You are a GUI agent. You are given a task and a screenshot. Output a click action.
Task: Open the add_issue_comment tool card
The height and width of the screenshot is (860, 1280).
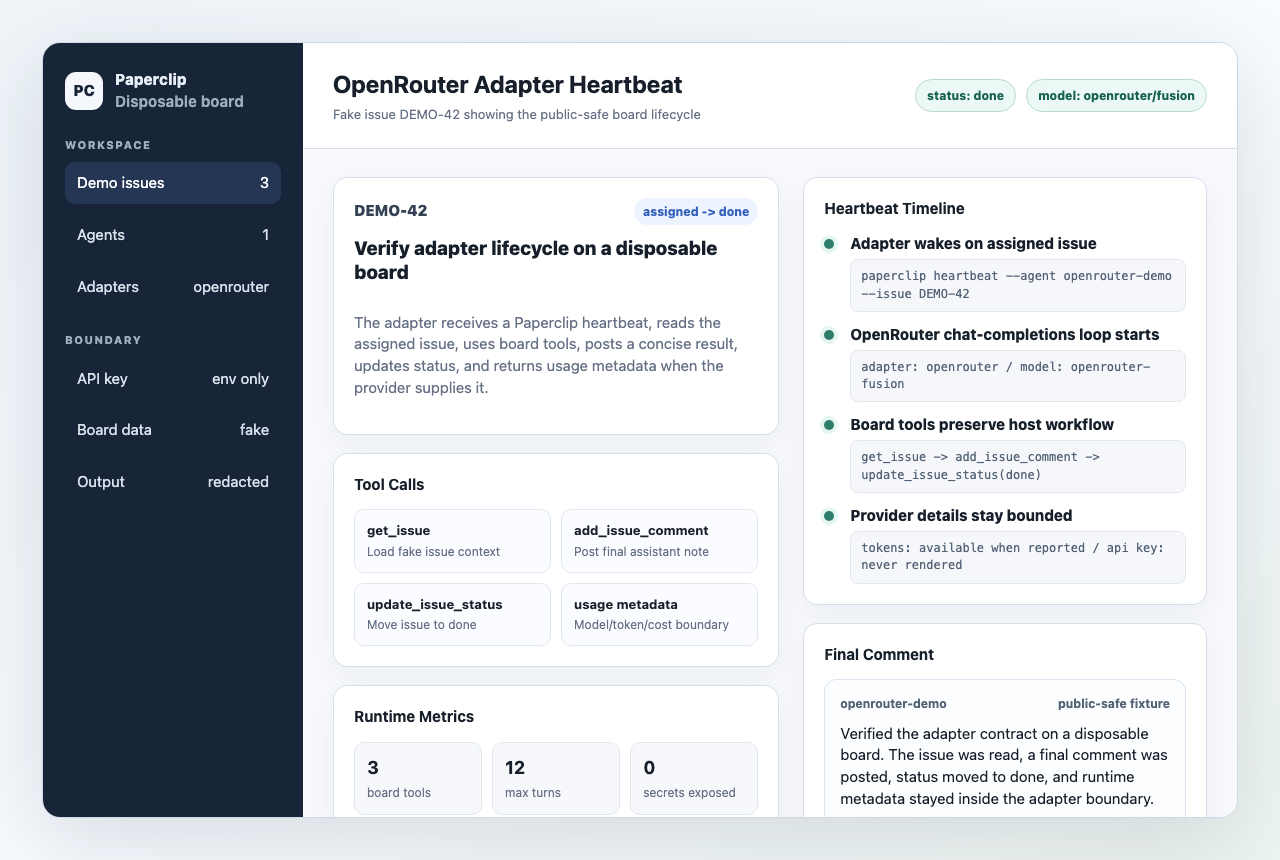[659, 541]
